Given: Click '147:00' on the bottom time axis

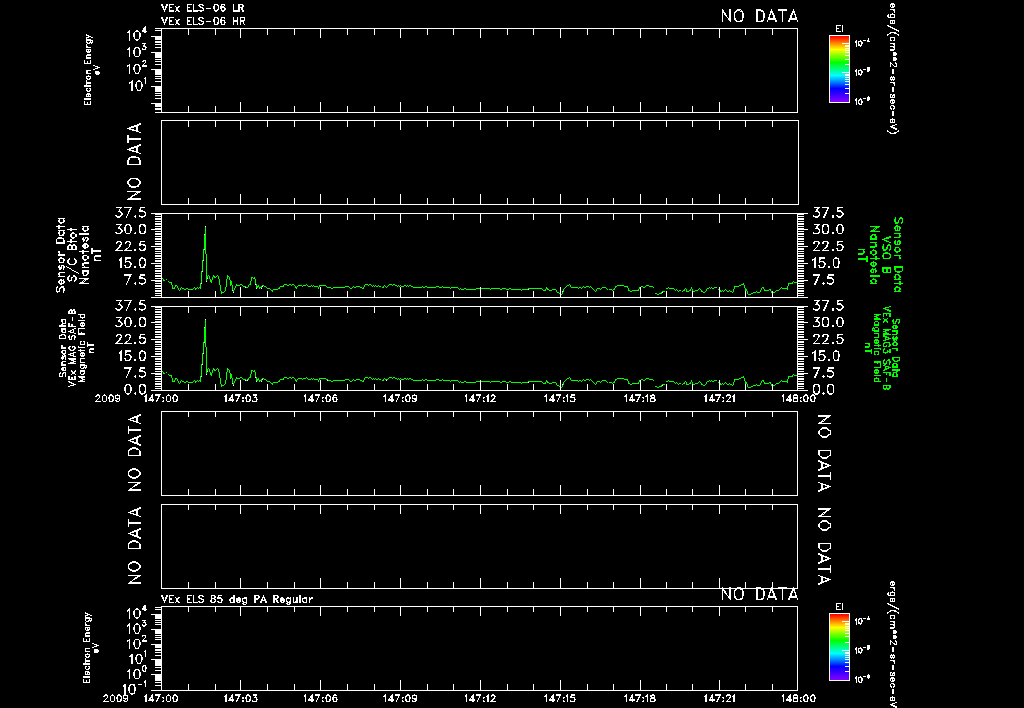Looking at the screenshot, I should click(x=161, y=698).
